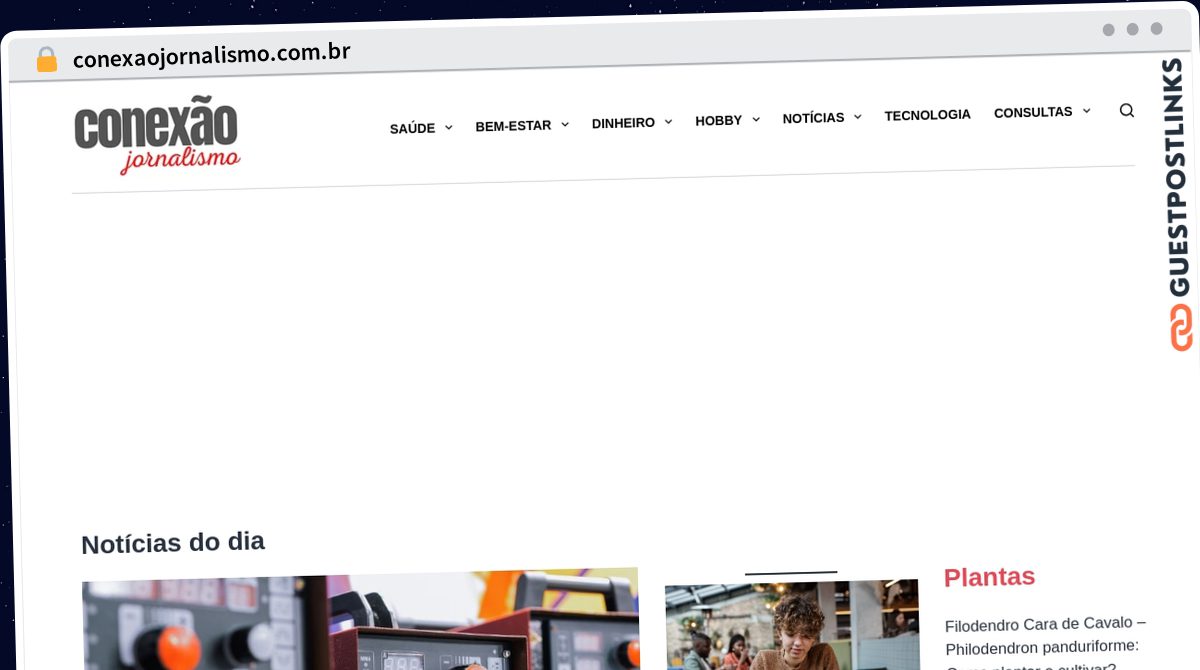Click the padlock icon in the address bar
The image size is (1200, 670).
(46, 58)
